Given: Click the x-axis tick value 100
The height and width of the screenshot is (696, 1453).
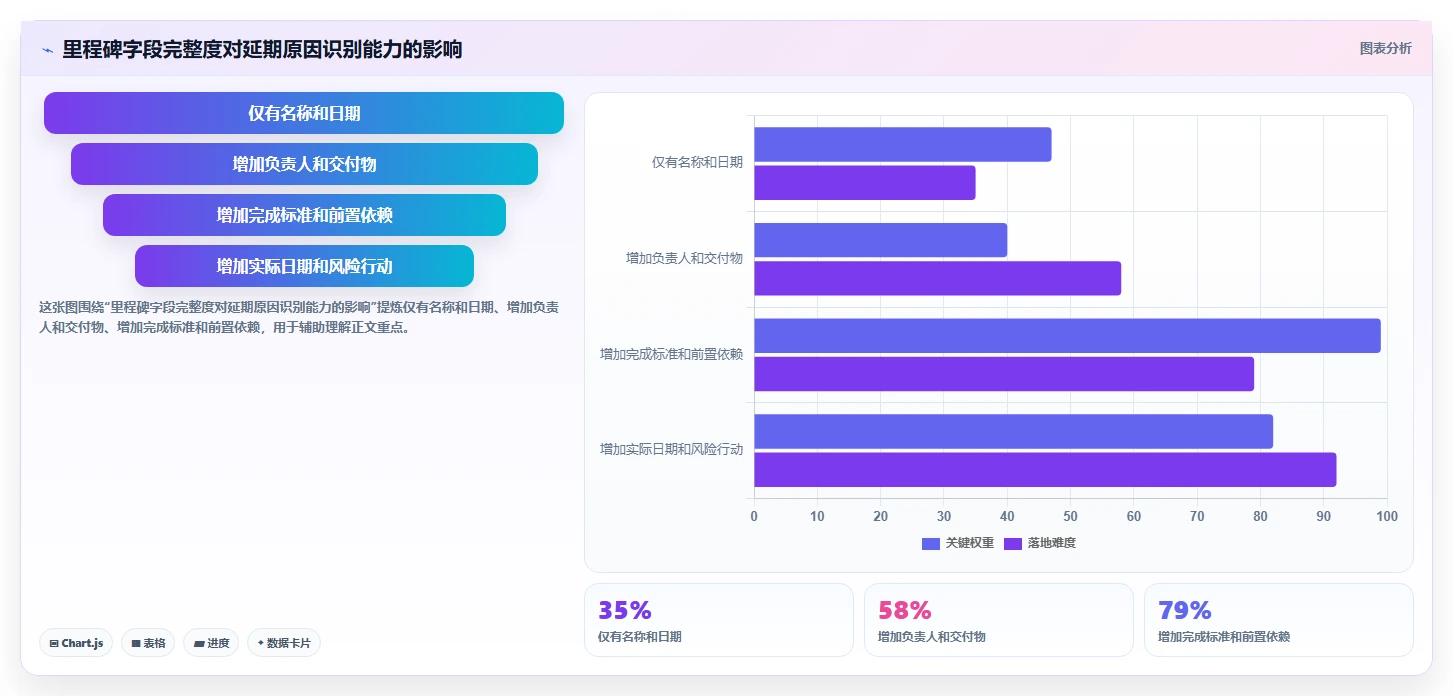Looking at the screenshot, I should click(x=1387, y=516).
